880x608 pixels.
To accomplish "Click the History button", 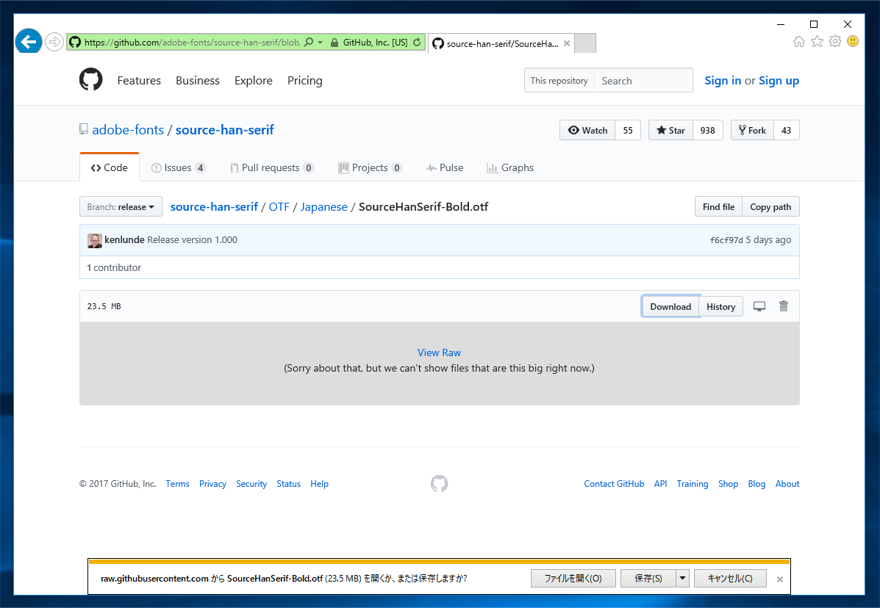I will (x=721, y=307).
